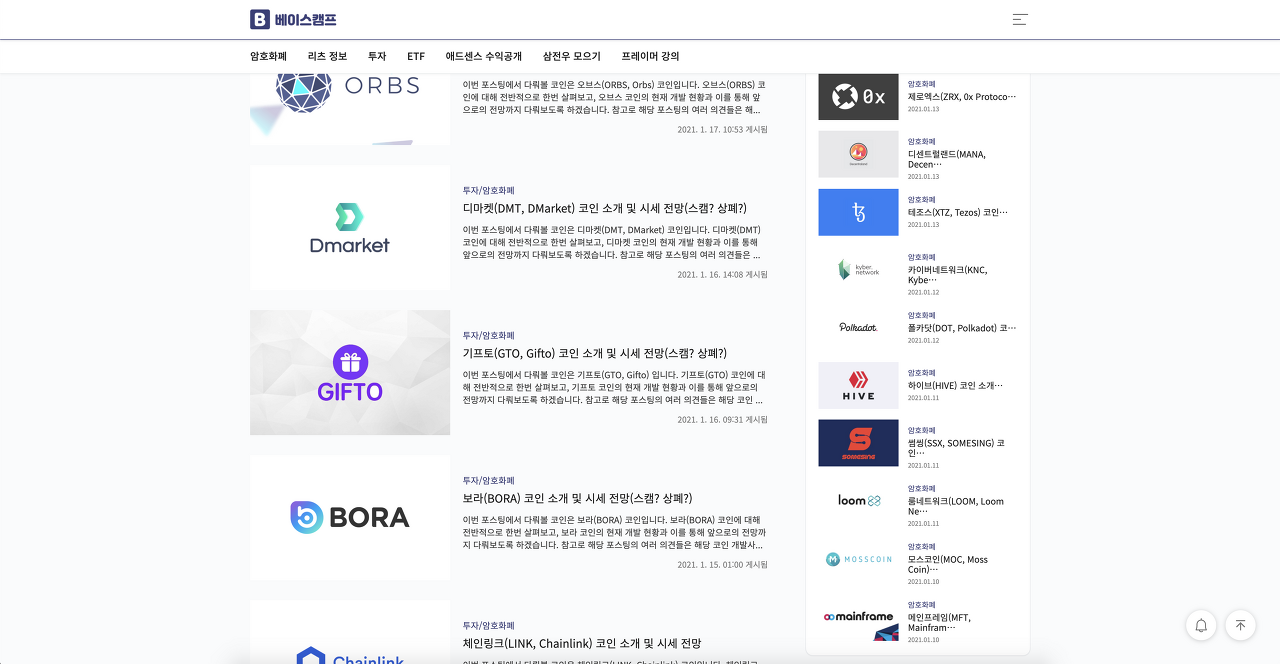The height and width of the screenshot is (664, 1280).
Task: Open 기프토(GTO, Gifto) article title
Action: click(595, 353)
